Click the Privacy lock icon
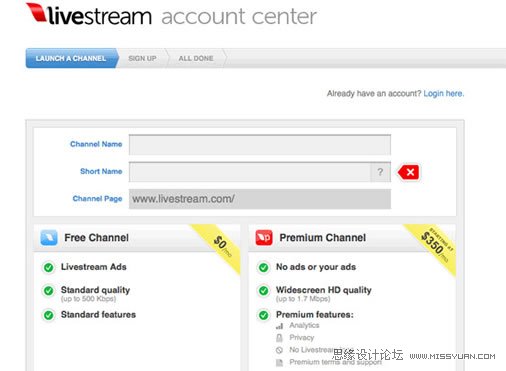The height and width of the screenshot is (371, 506). [279, 338]
